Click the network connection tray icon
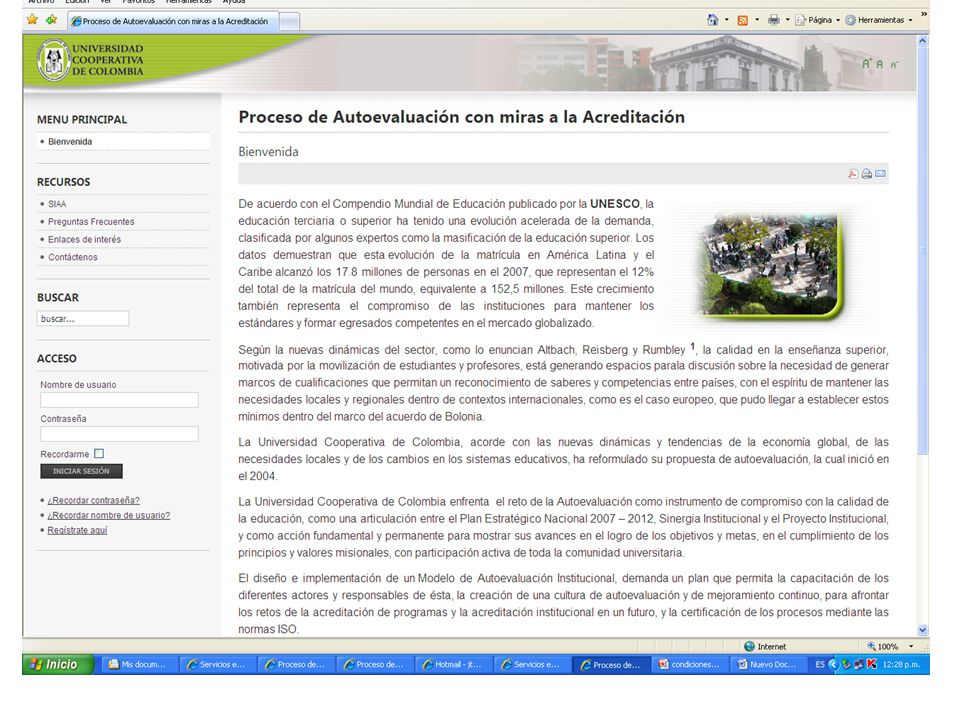The image size is (960, 720). tap(859, 664)
